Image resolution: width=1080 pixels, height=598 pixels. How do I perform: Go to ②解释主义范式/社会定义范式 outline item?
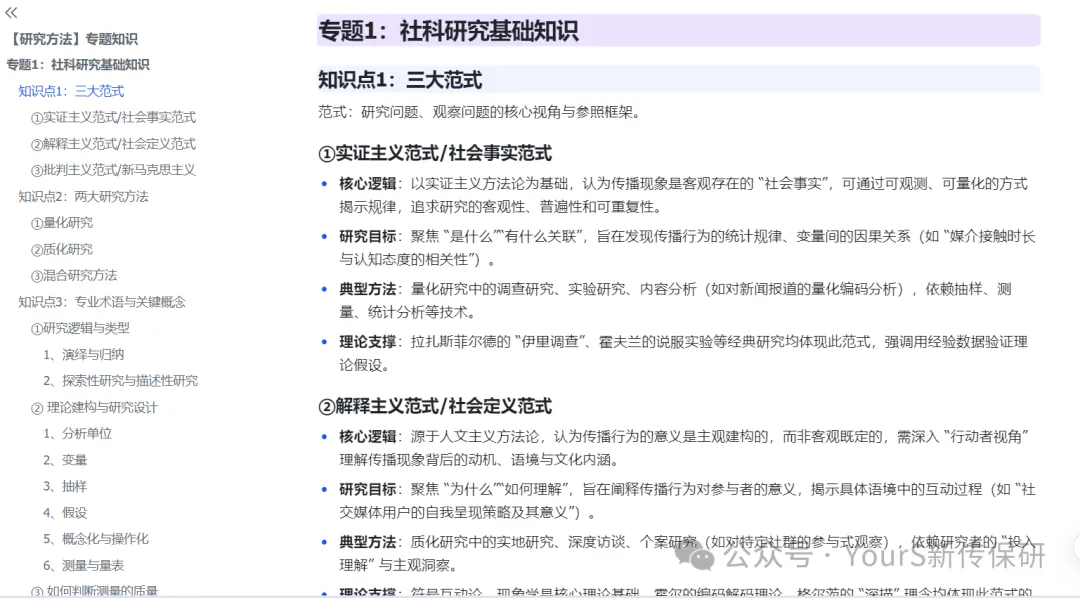(114, 143)
